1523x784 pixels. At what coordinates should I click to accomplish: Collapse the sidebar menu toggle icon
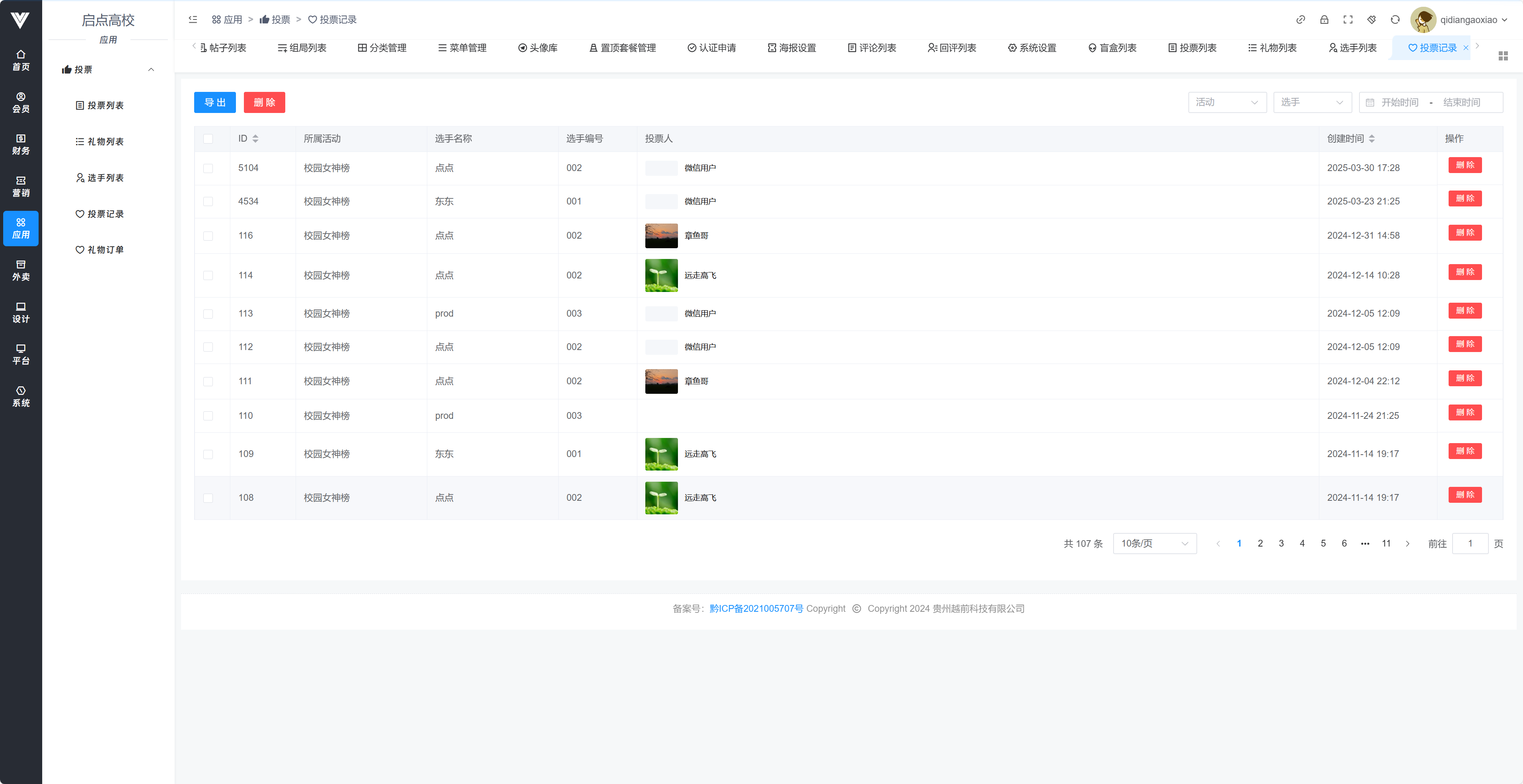pyautogui.click(x=193, y=19)
